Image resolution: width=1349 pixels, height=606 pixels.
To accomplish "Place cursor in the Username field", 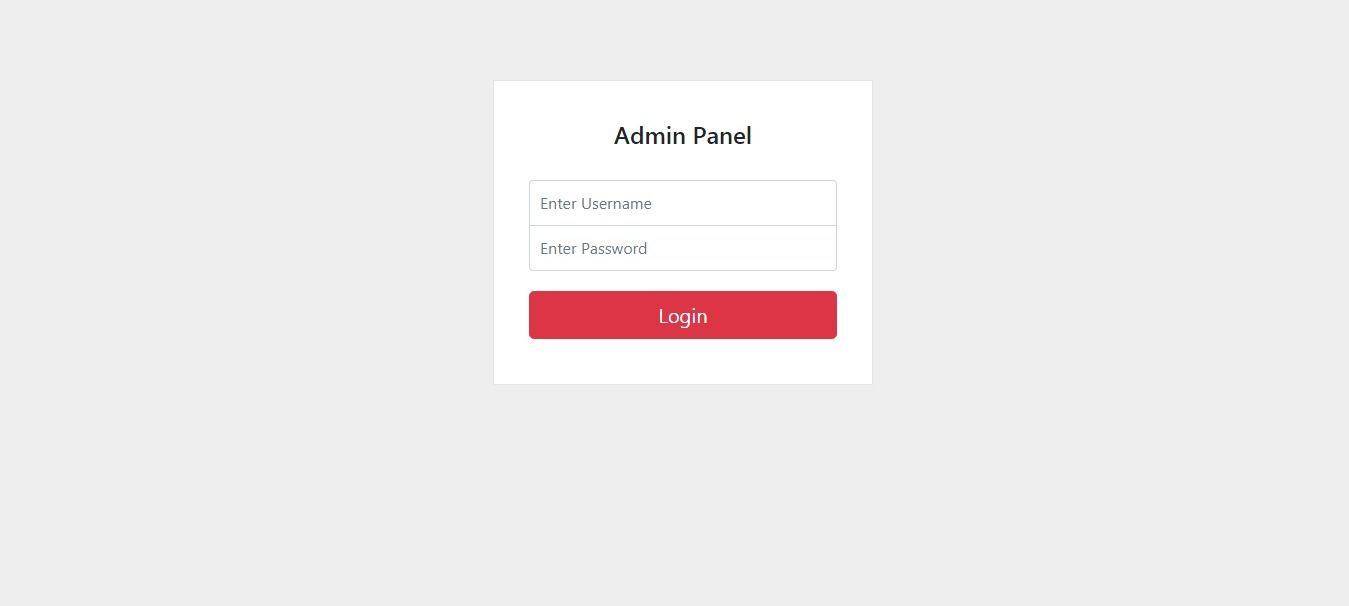I will coord(682,203).
